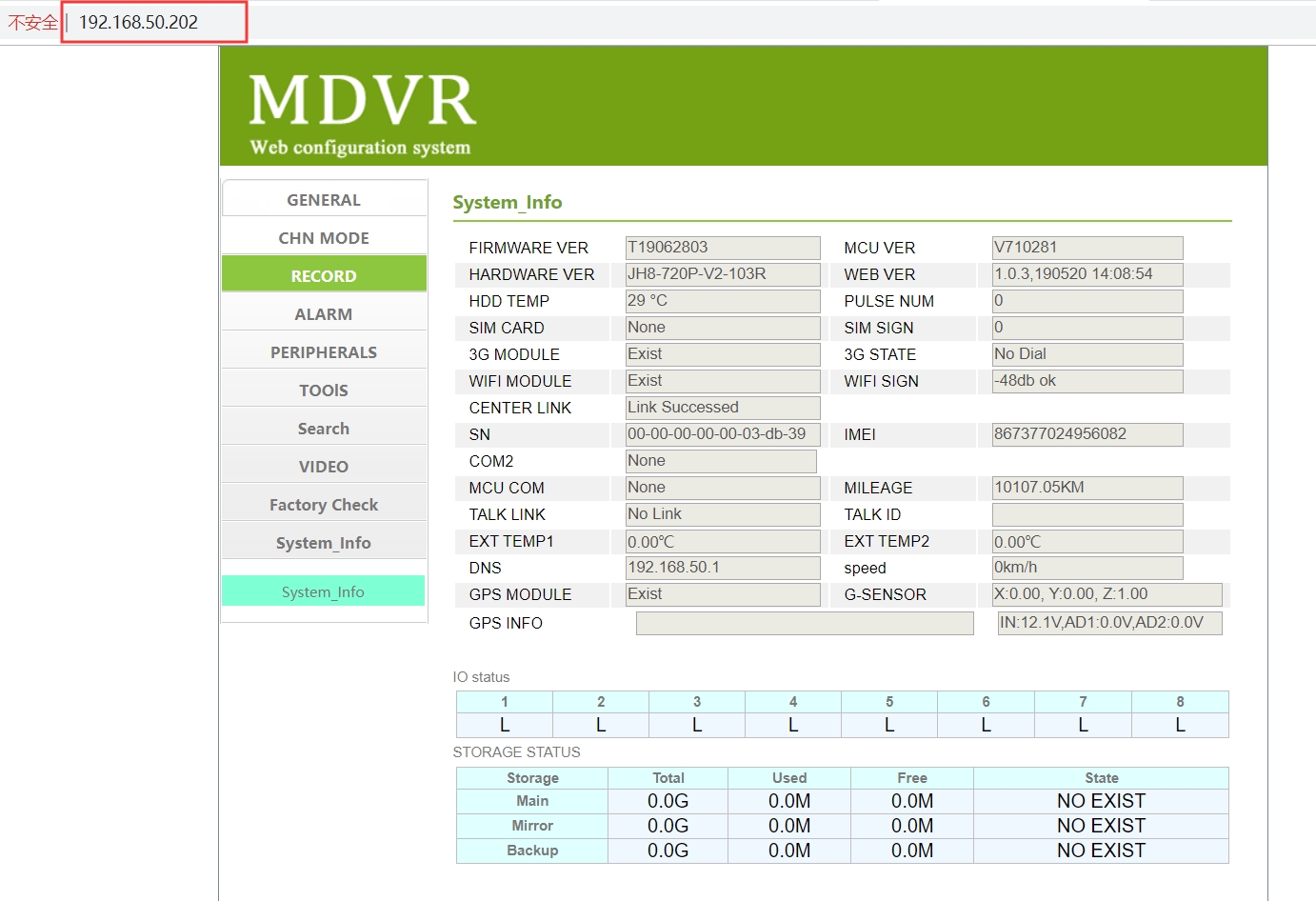Click the HARDWARE VER field JH8-720P-V2-103R
The height and width of the screenshot is (901, 1316).
723,274
